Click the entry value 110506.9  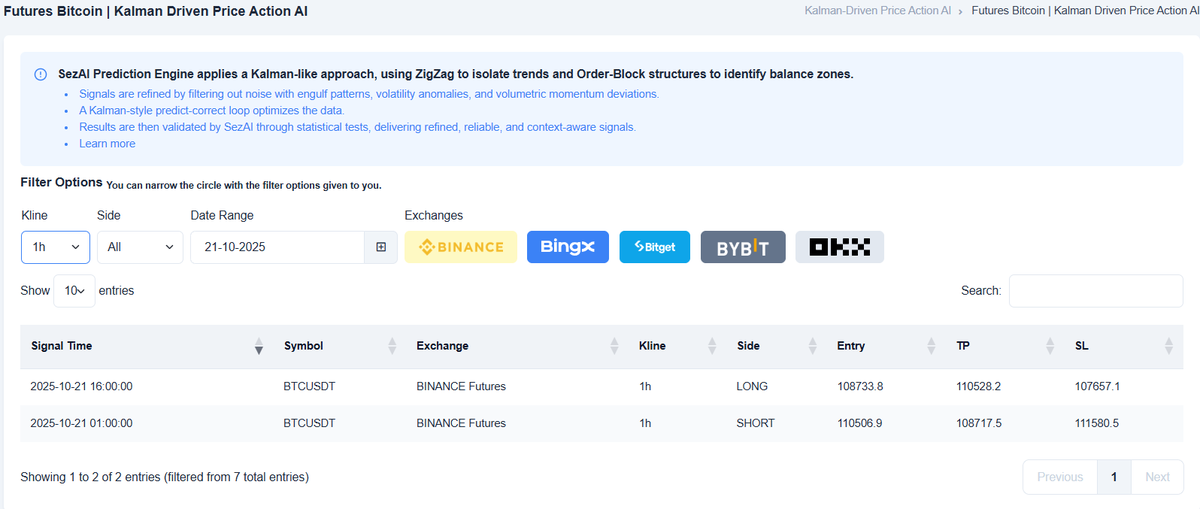click(860, 423)
